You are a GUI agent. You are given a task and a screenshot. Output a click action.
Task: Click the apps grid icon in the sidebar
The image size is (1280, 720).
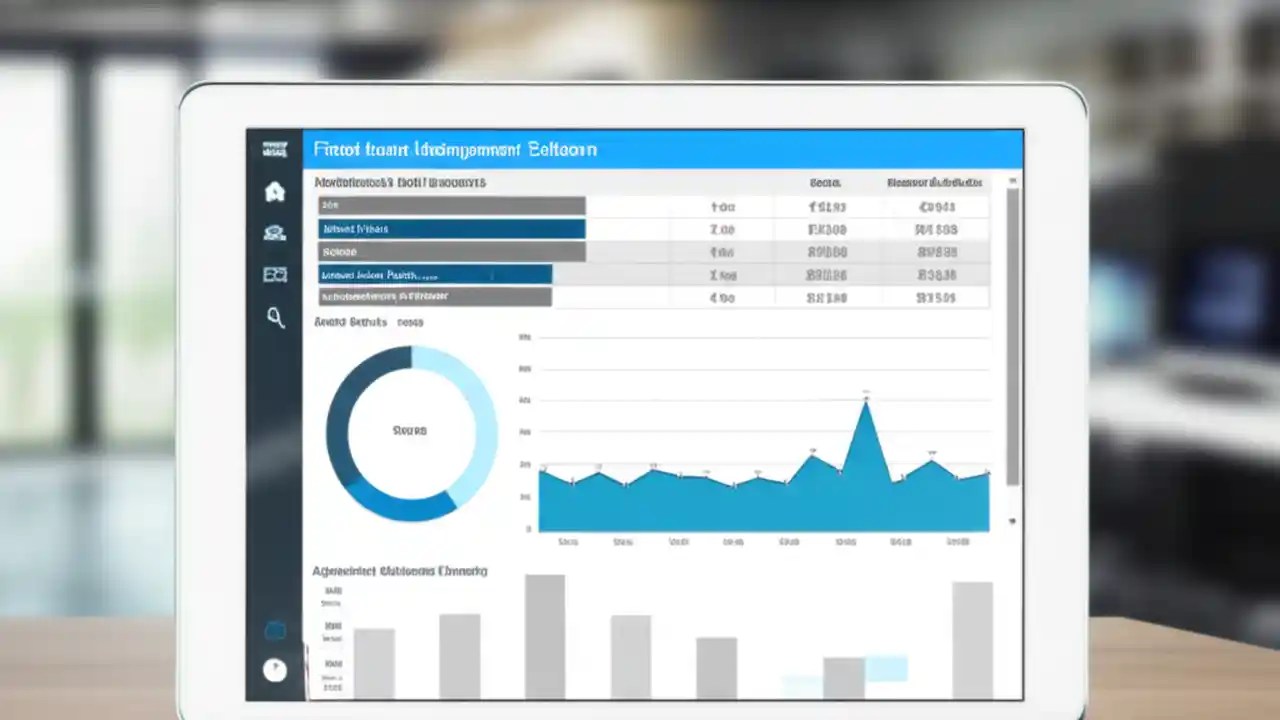click(275, 274)
